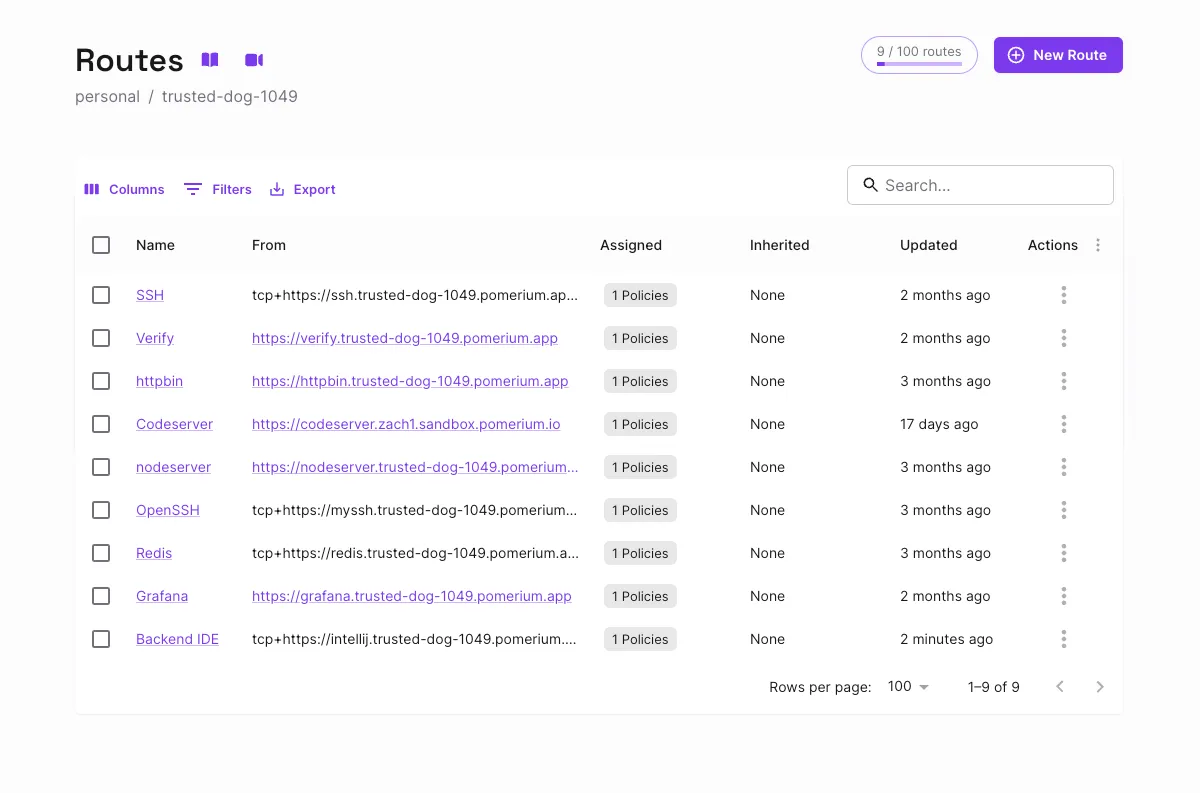Select the Redis row checkbox
Screen dimensions: 1200x793
[101, 553]
